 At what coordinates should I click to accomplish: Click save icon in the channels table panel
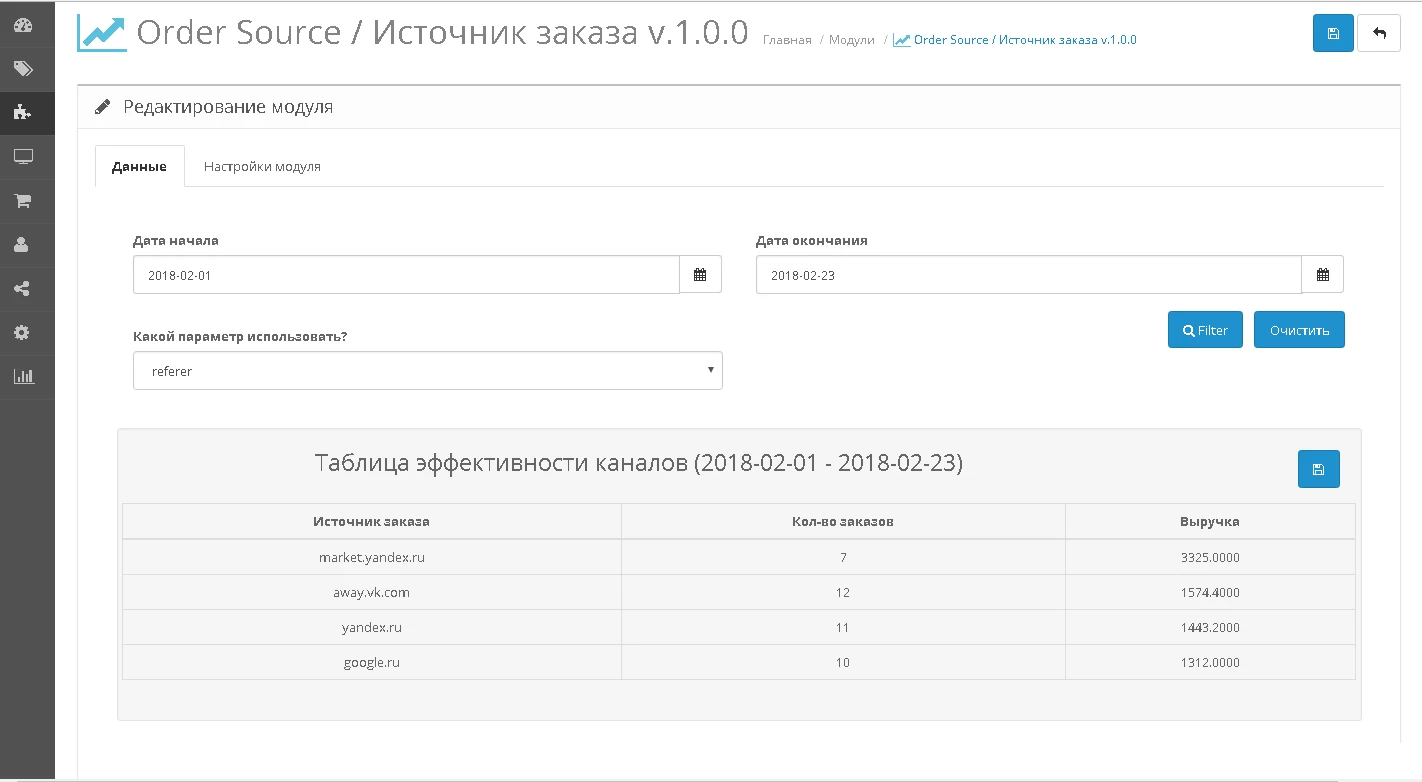coord(1318,469)
